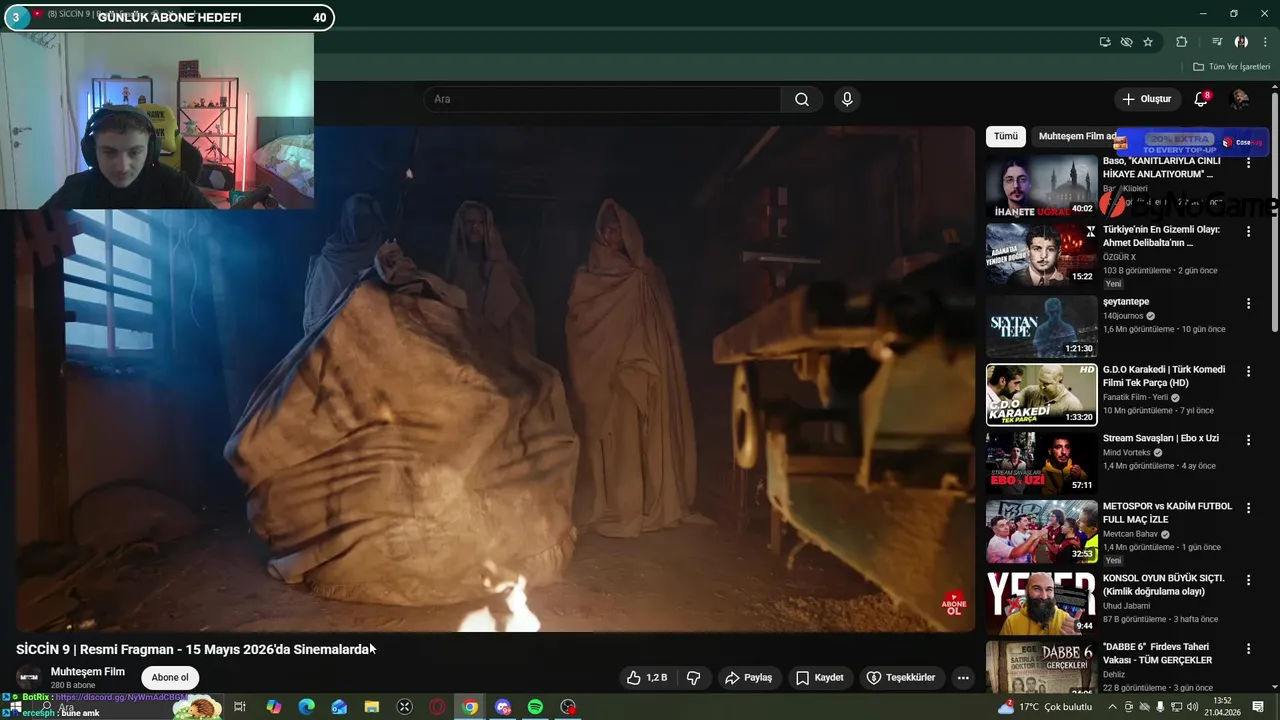Open weather widget 17°C Çok bulutlu

pyautogui.click(x=1045, y=707)
